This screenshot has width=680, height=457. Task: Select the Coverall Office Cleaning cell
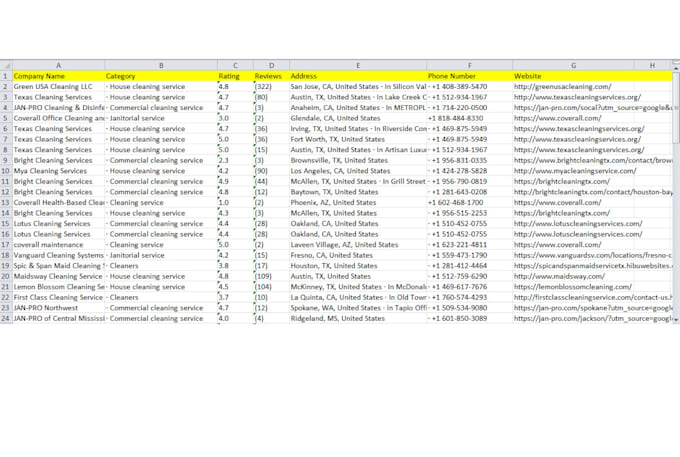tap(59, 118)
